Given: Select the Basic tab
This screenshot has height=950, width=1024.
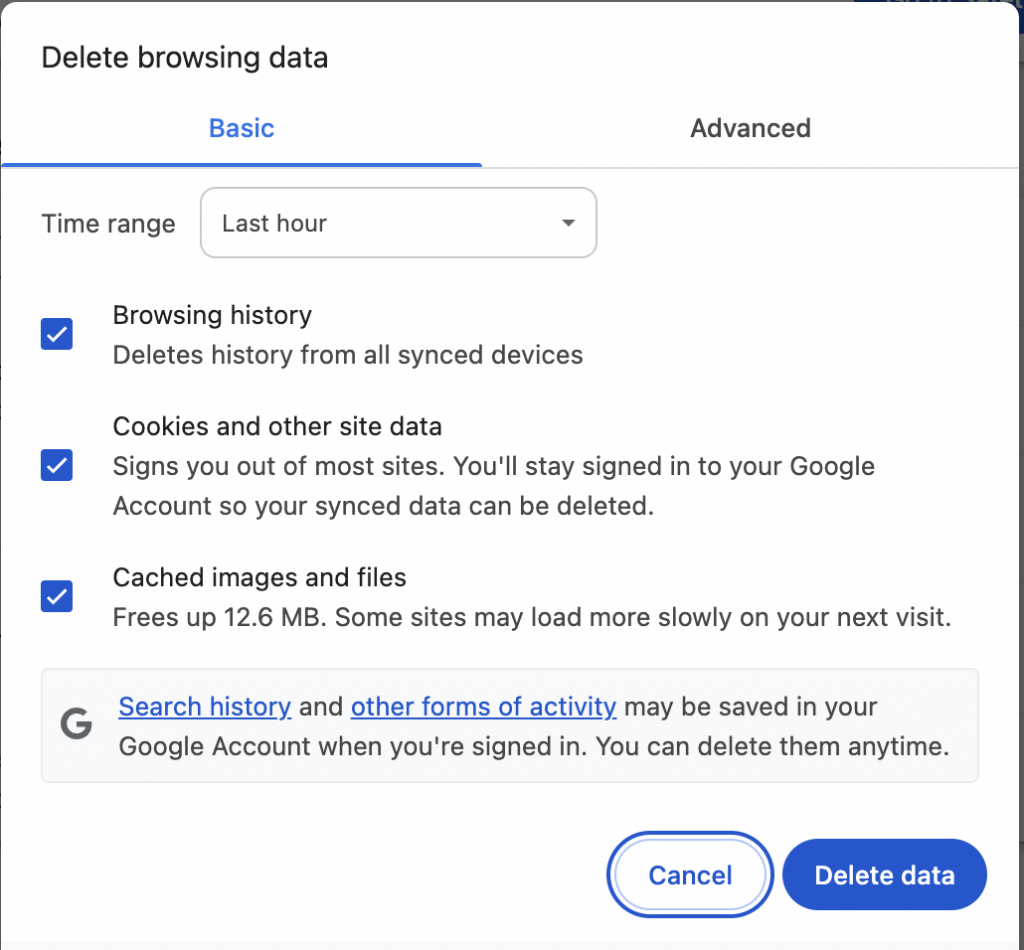Looking at the screenshot, I should coord(240,128).
